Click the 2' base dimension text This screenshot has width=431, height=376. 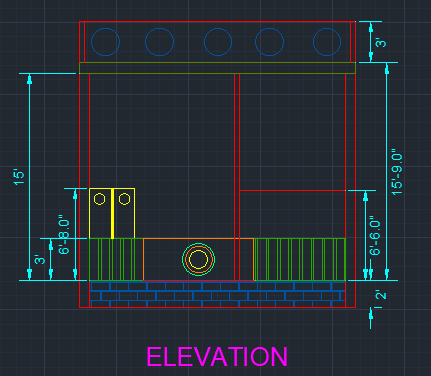(381, 295)
